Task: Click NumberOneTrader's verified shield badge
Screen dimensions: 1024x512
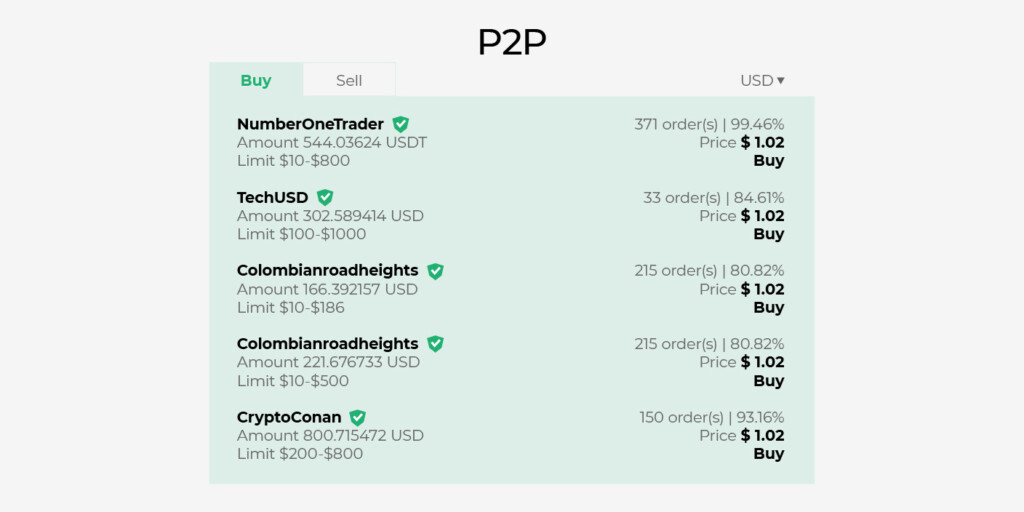Action: coord(400,124)
